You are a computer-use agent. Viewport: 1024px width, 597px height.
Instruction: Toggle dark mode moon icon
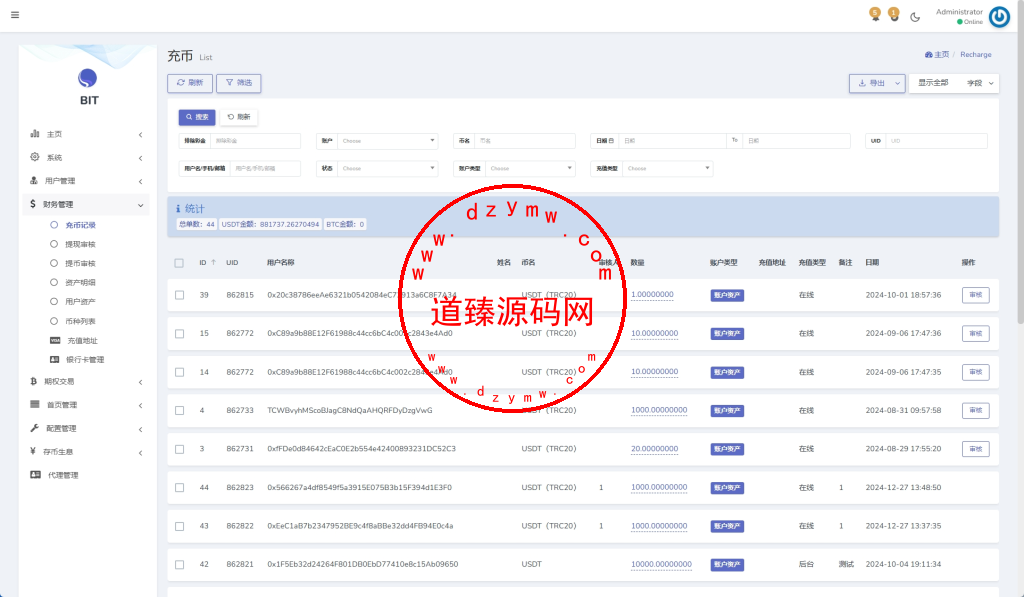pos(915,17)
